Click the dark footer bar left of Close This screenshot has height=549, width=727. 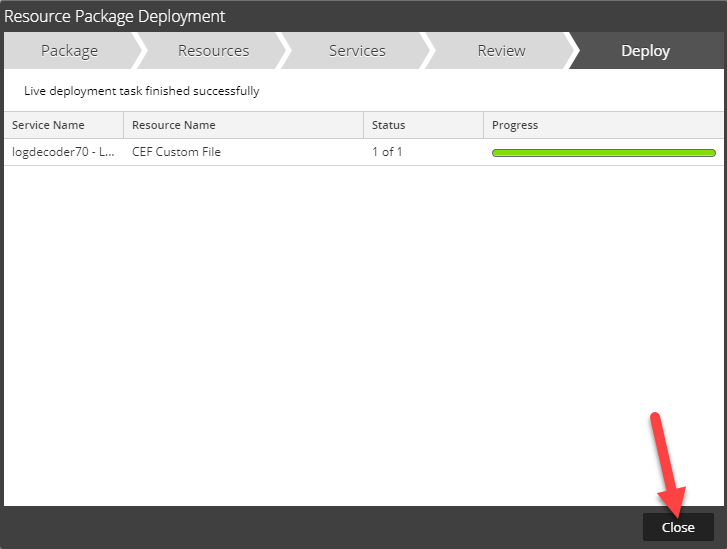tap(320, 527)
